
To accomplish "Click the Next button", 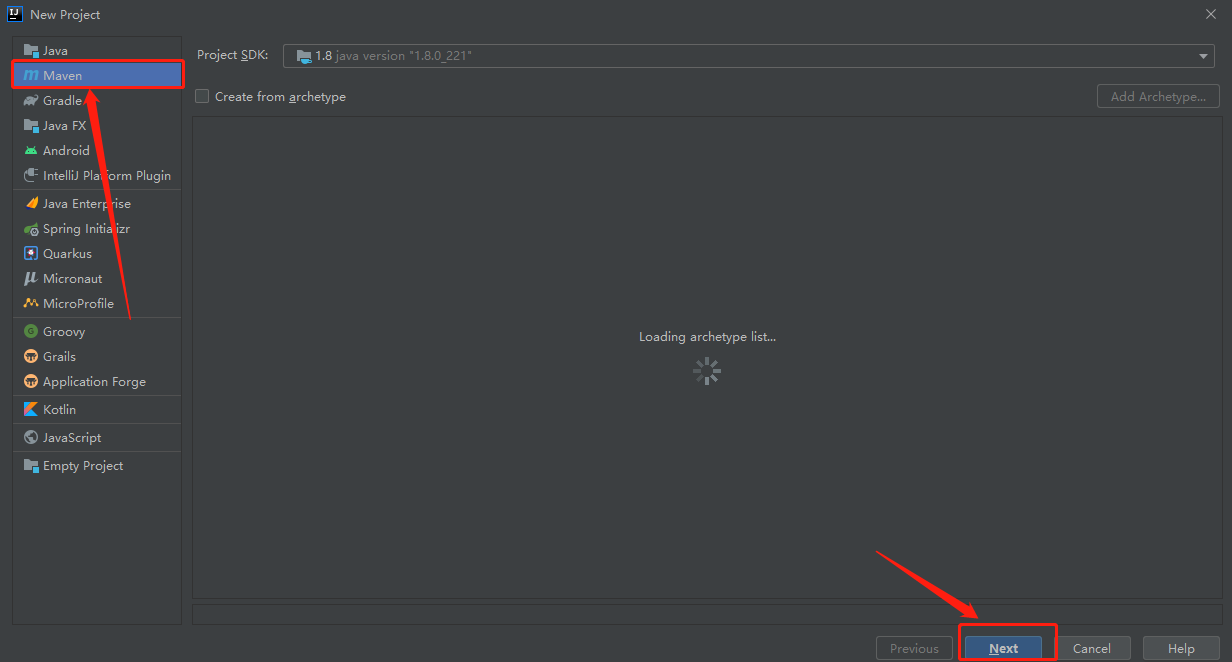I will [1003, 648].
